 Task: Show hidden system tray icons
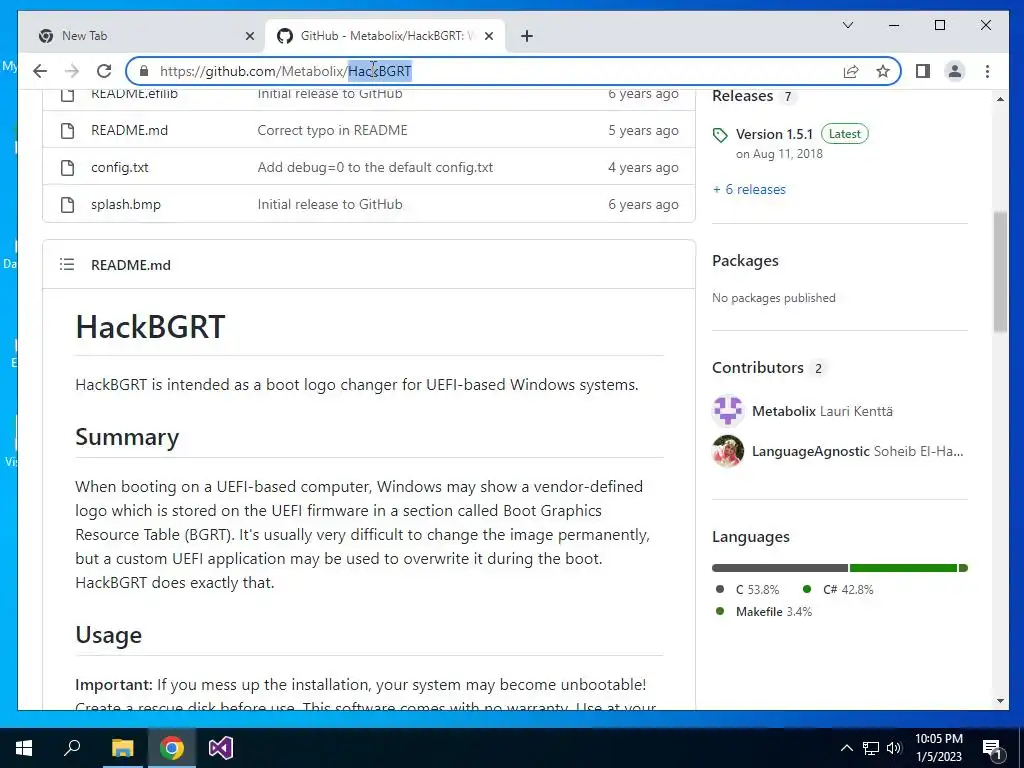point(846,748)
